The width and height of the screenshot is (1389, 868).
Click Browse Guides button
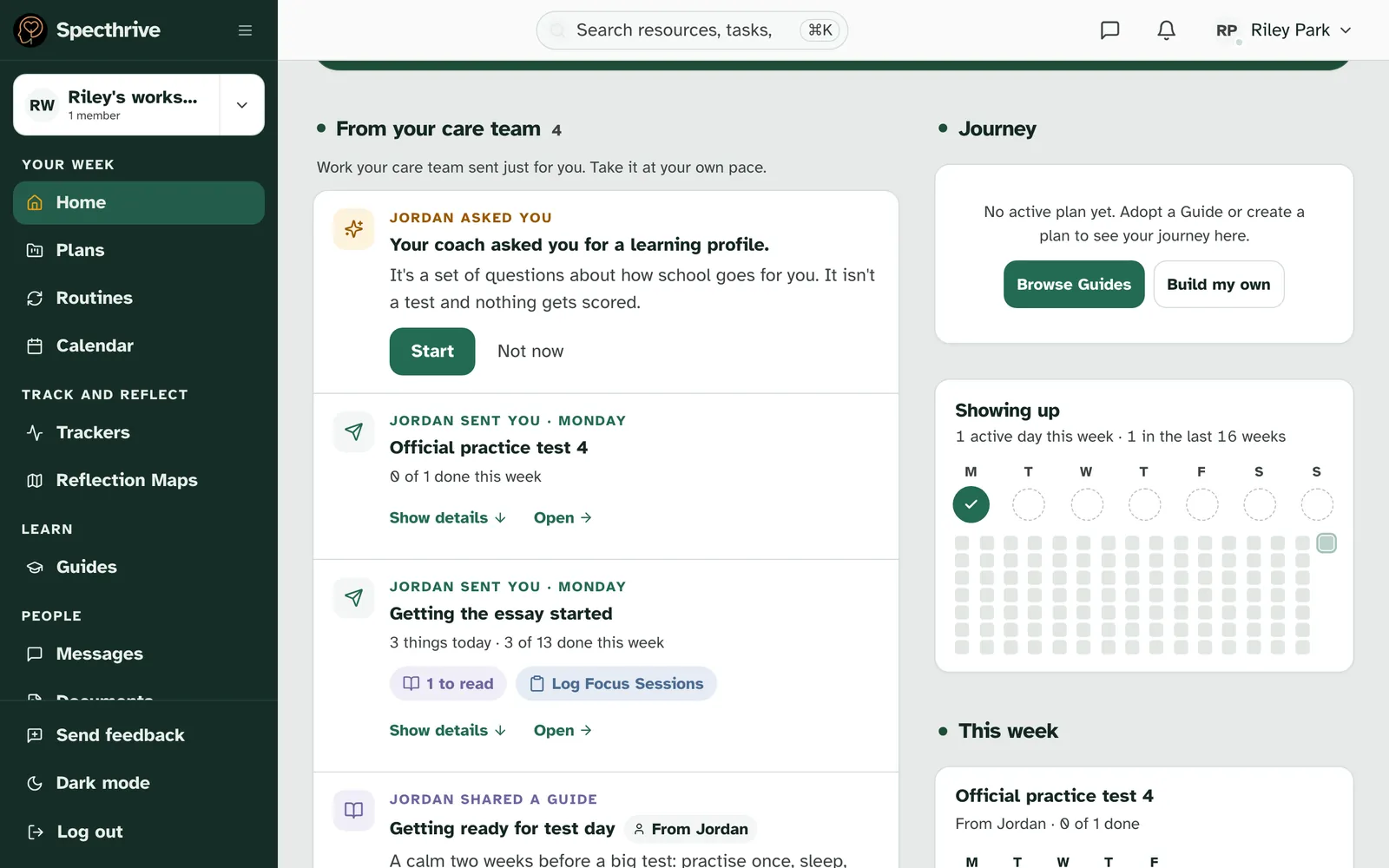[1074, 284]
